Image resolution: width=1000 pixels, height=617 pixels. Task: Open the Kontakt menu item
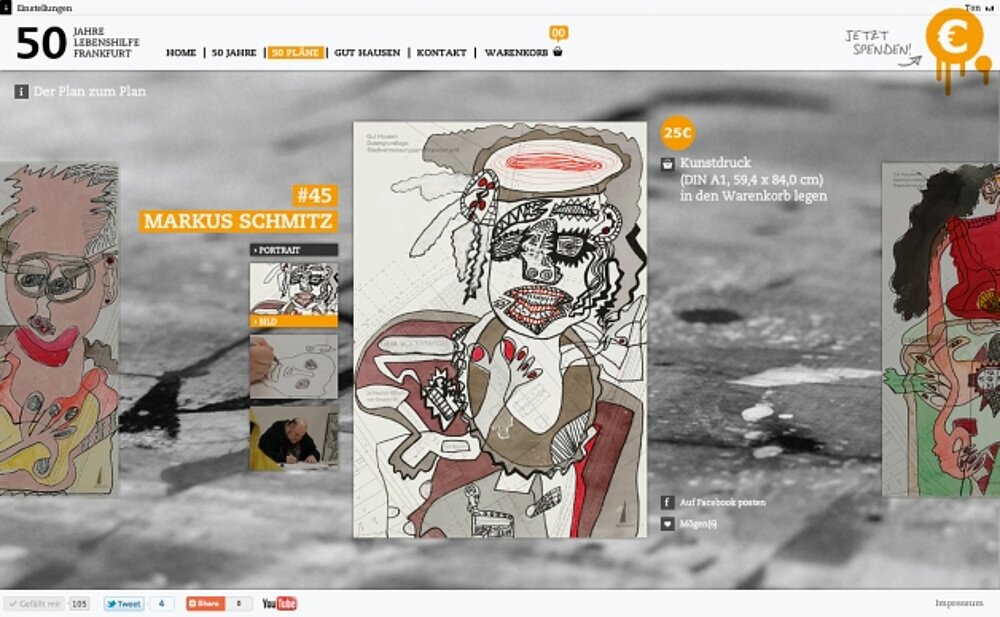[x=441, y=52]
